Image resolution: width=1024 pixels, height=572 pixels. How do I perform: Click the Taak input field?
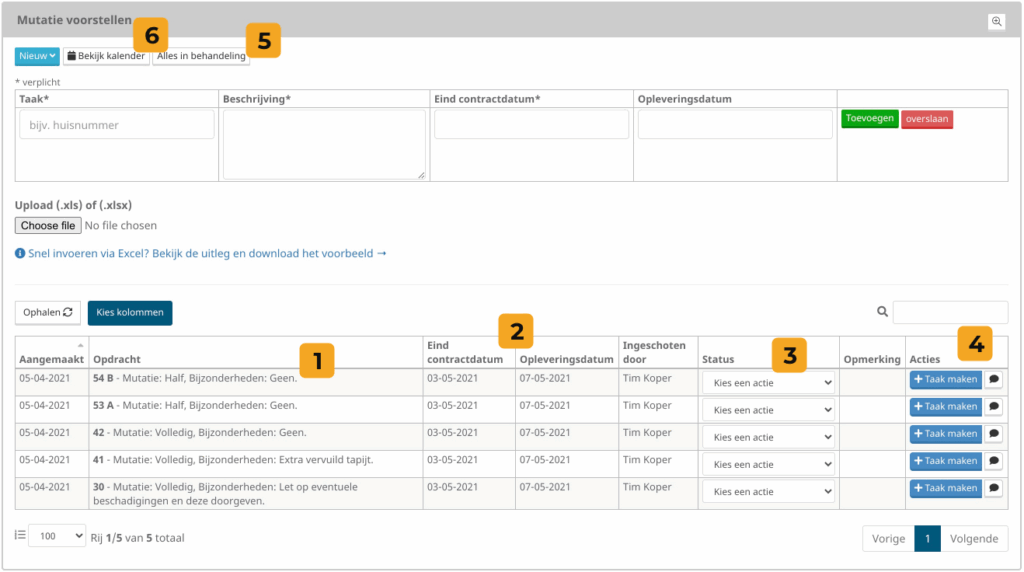click(x=117, y=125)
